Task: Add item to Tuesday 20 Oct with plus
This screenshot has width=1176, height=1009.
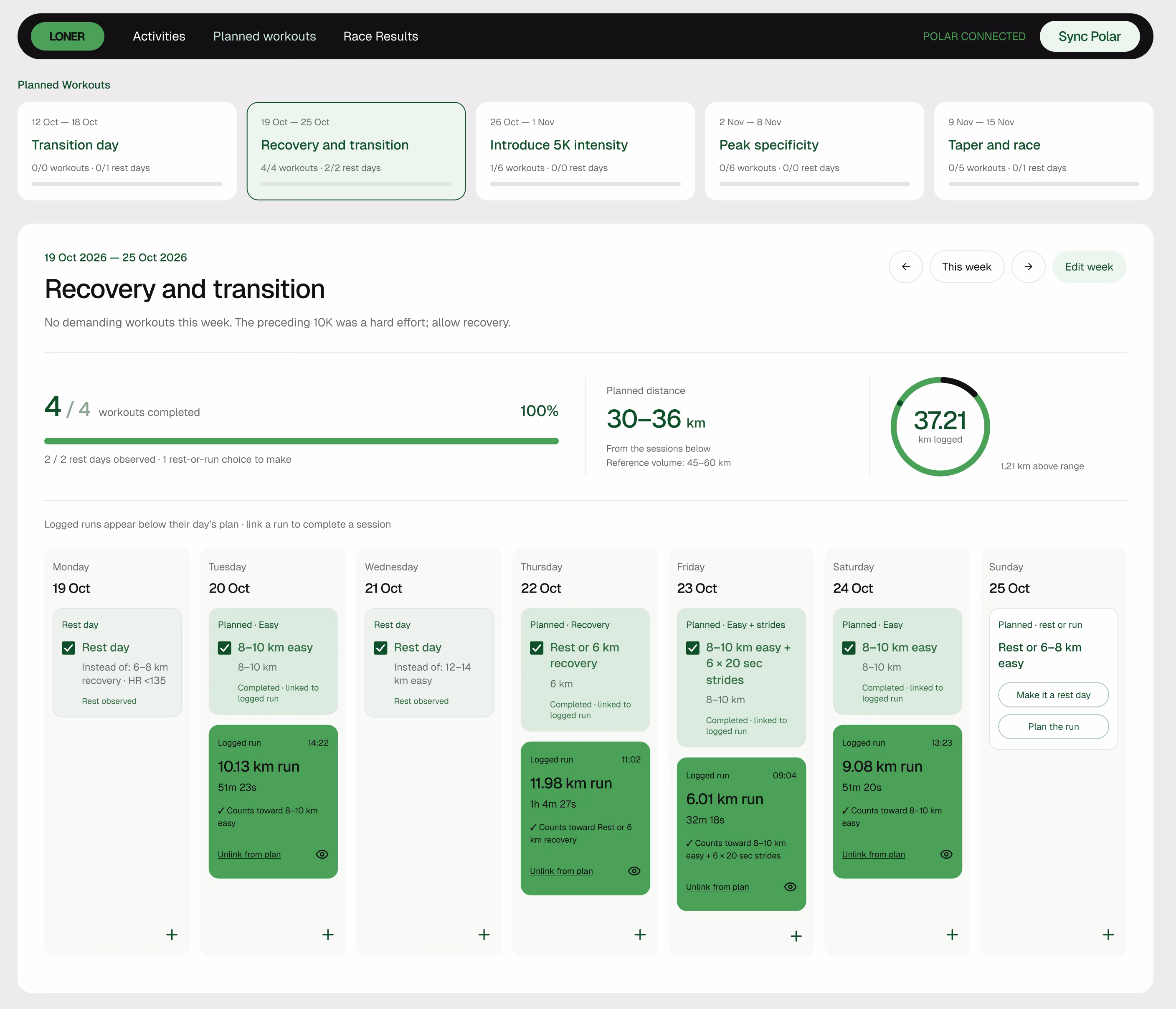Action: [327, 934]
